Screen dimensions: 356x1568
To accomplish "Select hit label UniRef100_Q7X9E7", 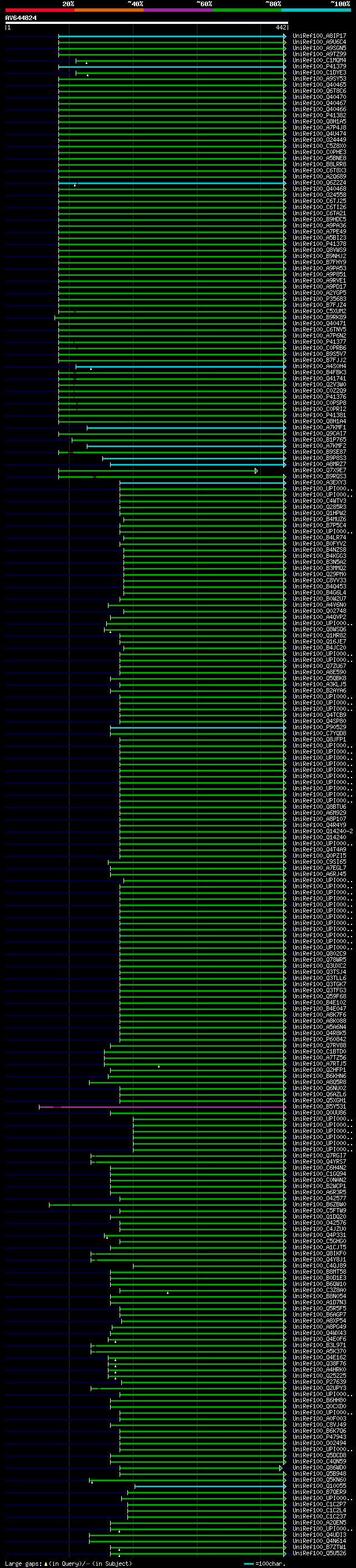I will click(x=319, y=471).
